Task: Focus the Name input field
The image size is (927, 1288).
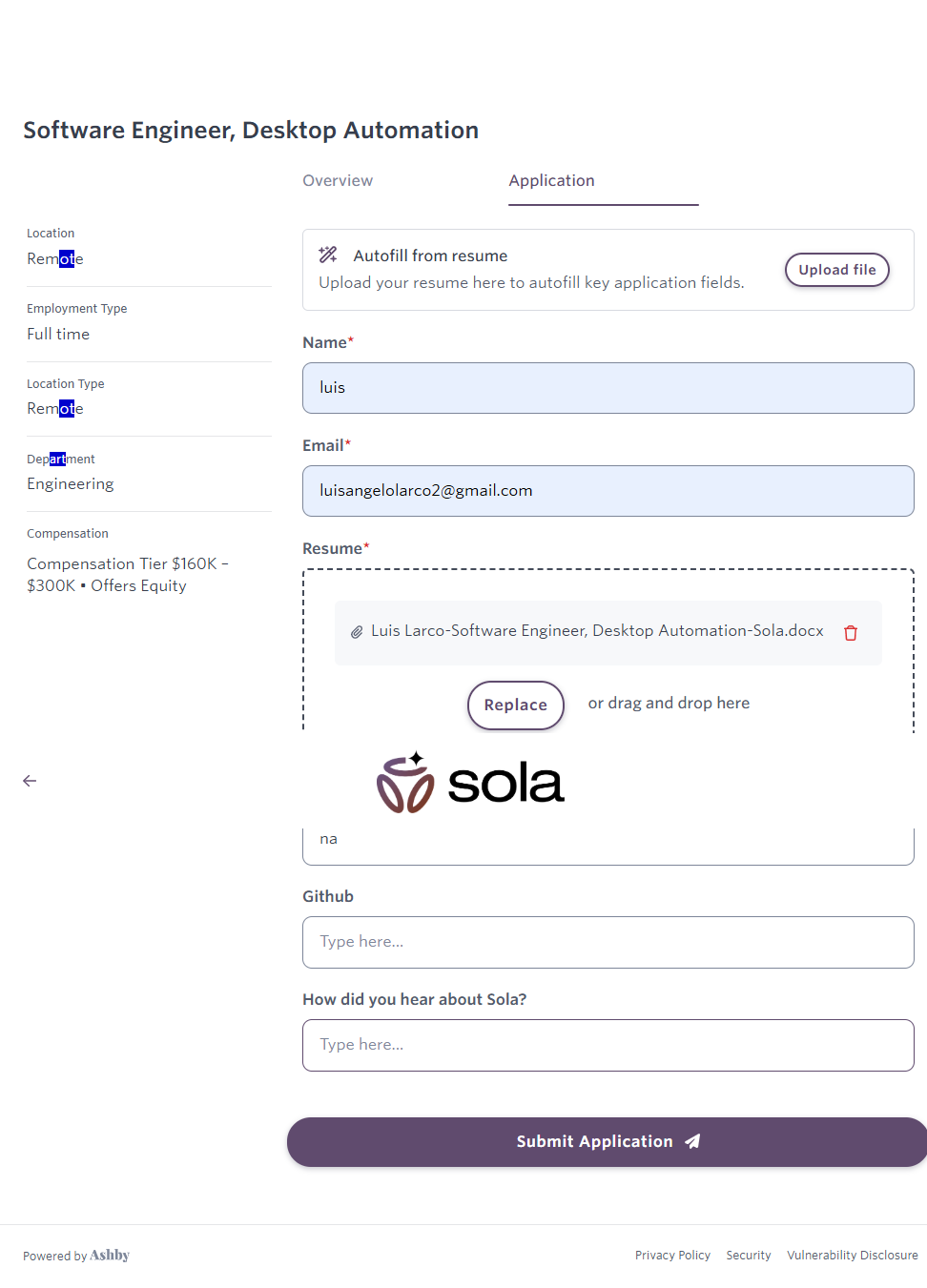Action: coord(608,388)
